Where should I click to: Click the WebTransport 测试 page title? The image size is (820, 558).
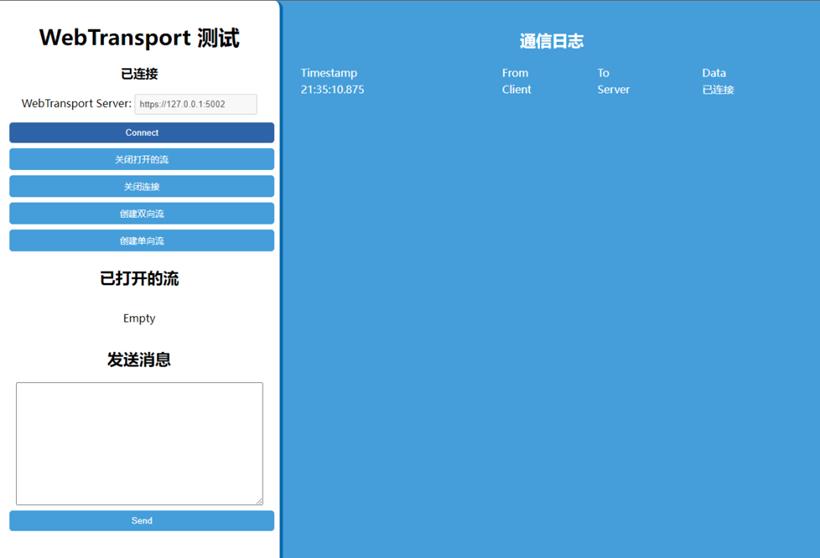click(x=139, y=38)
